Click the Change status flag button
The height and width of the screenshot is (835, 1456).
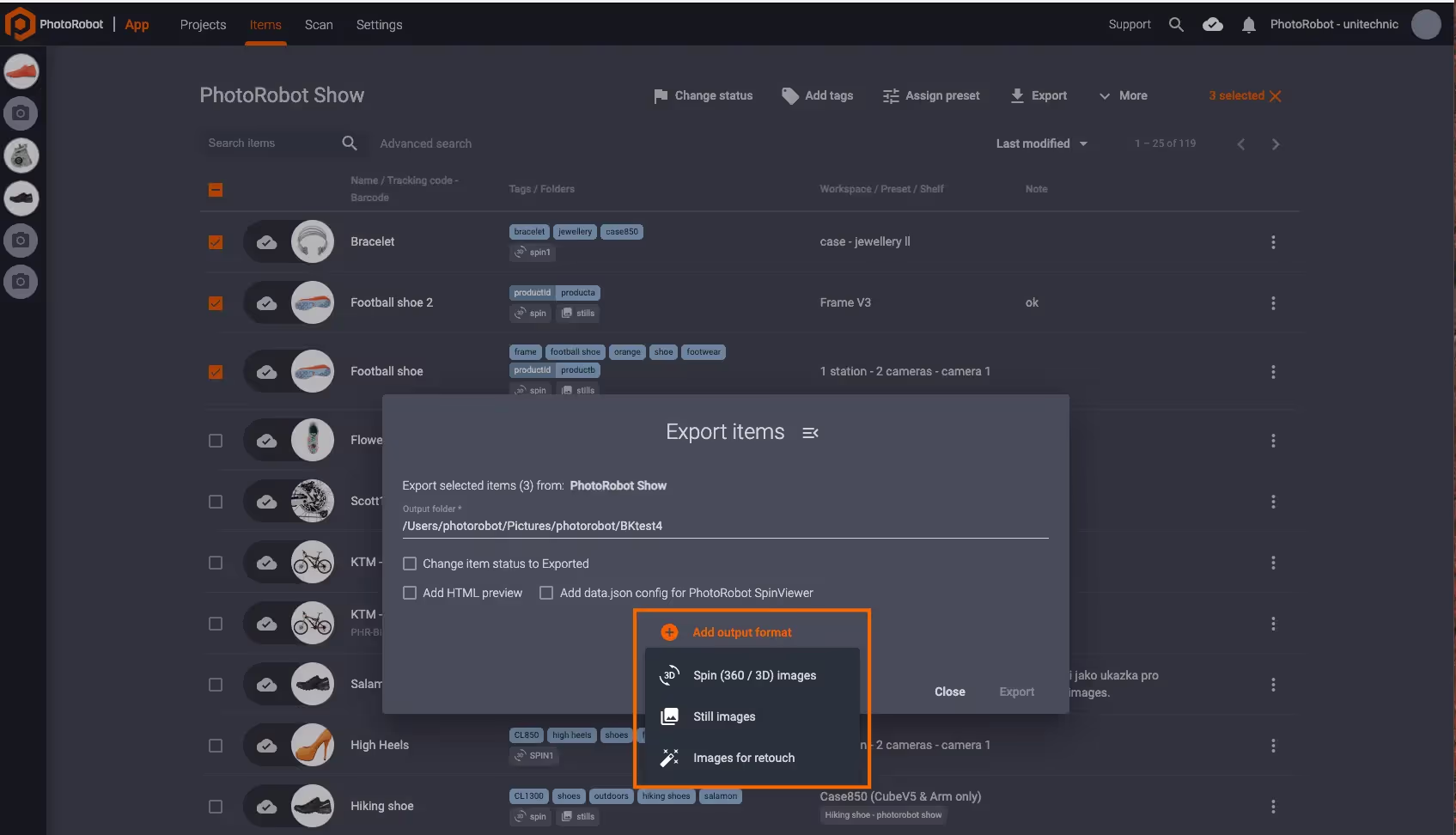703,95
